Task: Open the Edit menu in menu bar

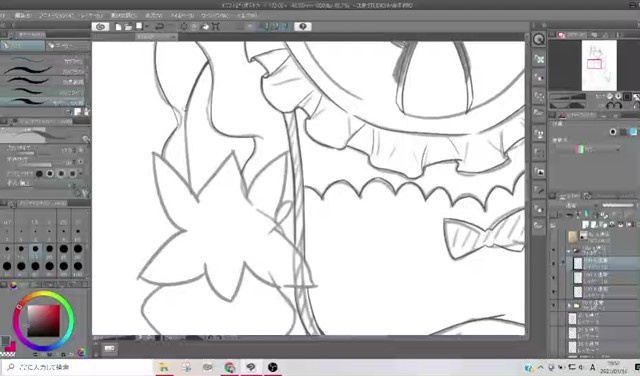Action: 23,16
